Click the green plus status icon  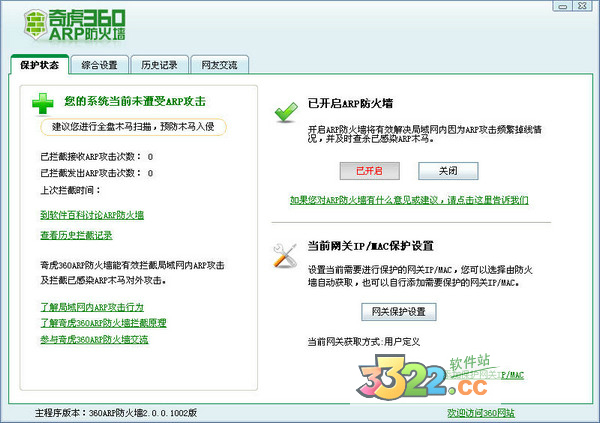[x=43, y=104]
